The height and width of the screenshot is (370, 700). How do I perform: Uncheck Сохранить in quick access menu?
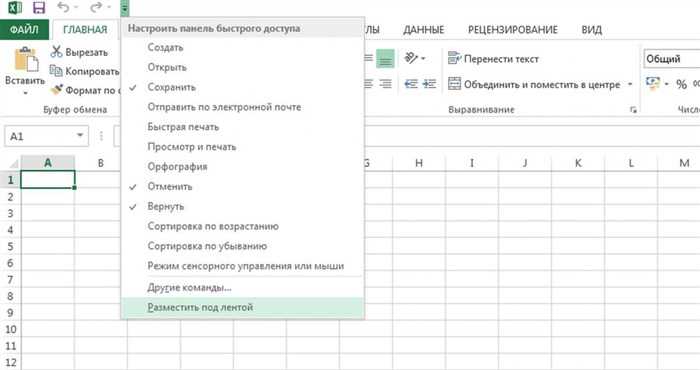(243, 87)
